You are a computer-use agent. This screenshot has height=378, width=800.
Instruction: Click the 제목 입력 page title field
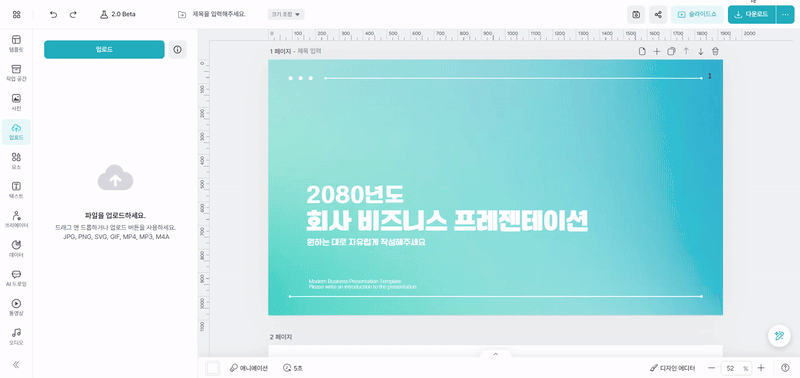309,51
